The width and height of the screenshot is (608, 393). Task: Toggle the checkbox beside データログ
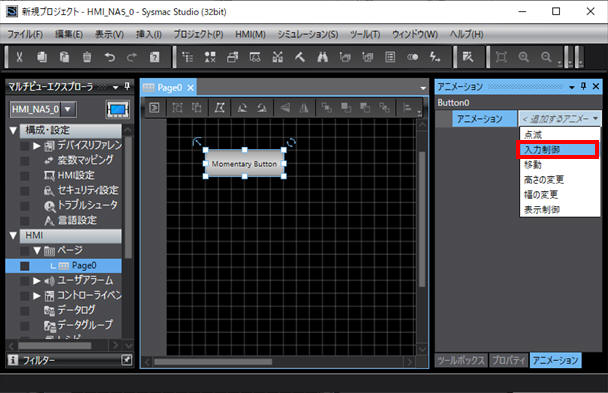[24, 311]
